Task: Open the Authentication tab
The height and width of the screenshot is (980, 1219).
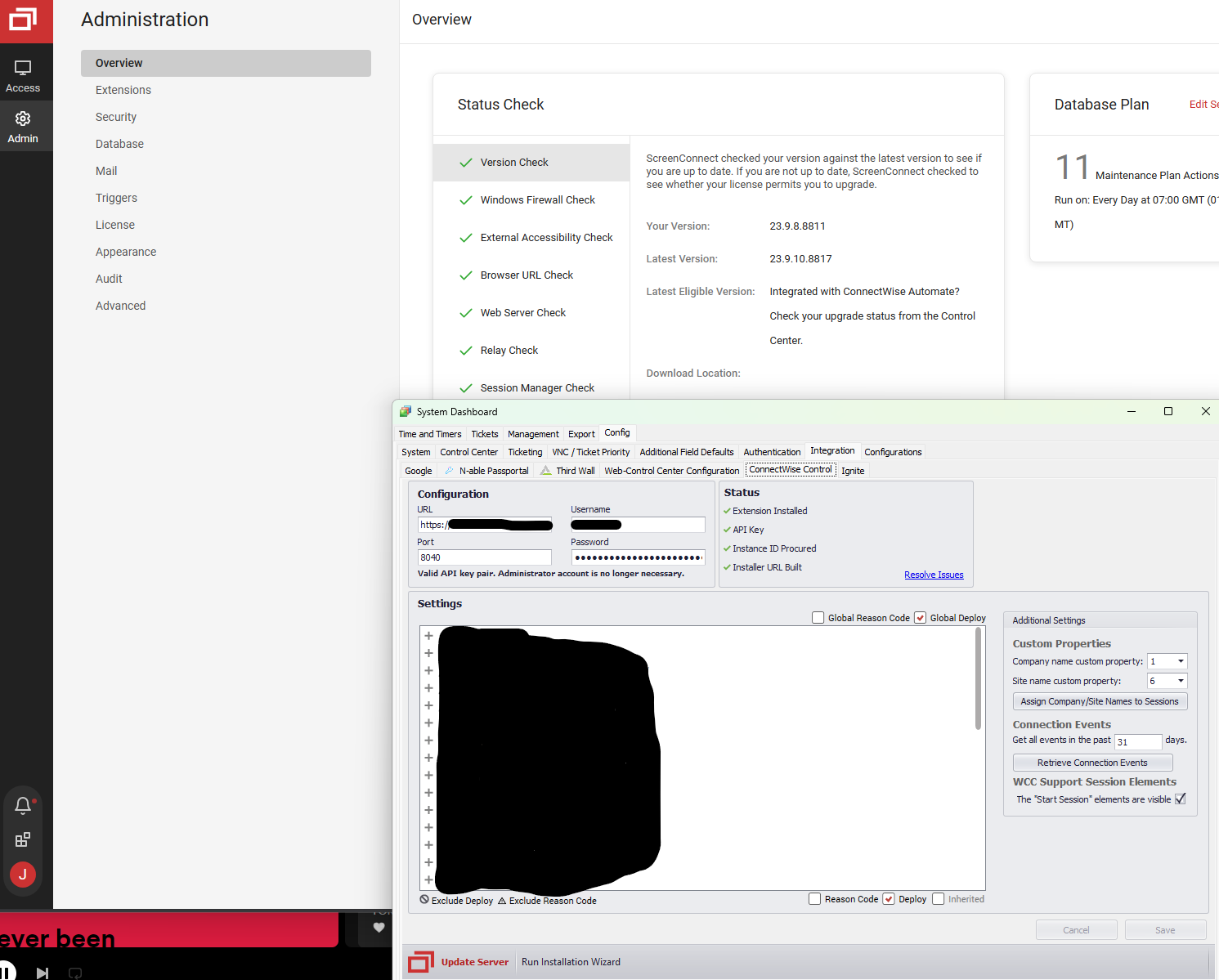Action: pyautogui.click(x=772, y=451)
